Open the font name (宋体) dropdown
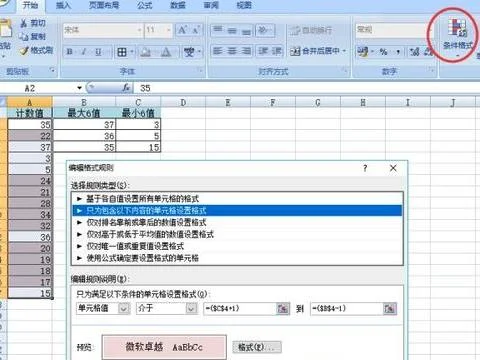The image size is (480, 360). pyautogui.click(x=139, y=30)
